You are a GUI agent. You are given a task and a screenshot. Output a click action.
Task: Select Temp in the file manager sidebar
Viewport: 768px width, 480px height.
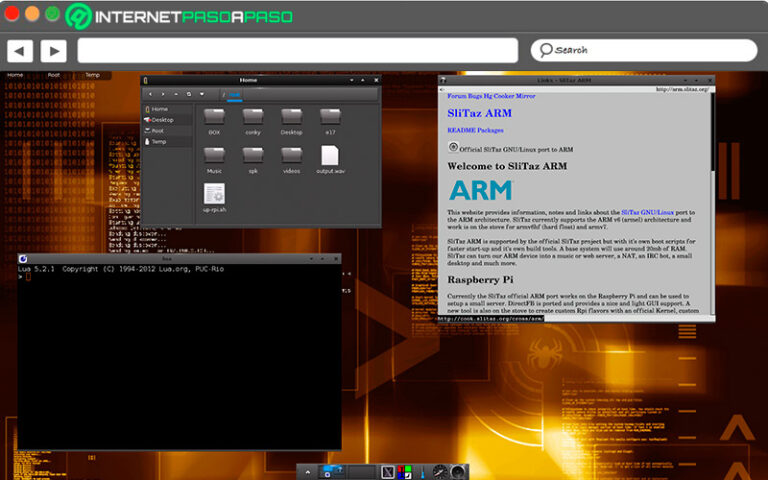[158, 142]
